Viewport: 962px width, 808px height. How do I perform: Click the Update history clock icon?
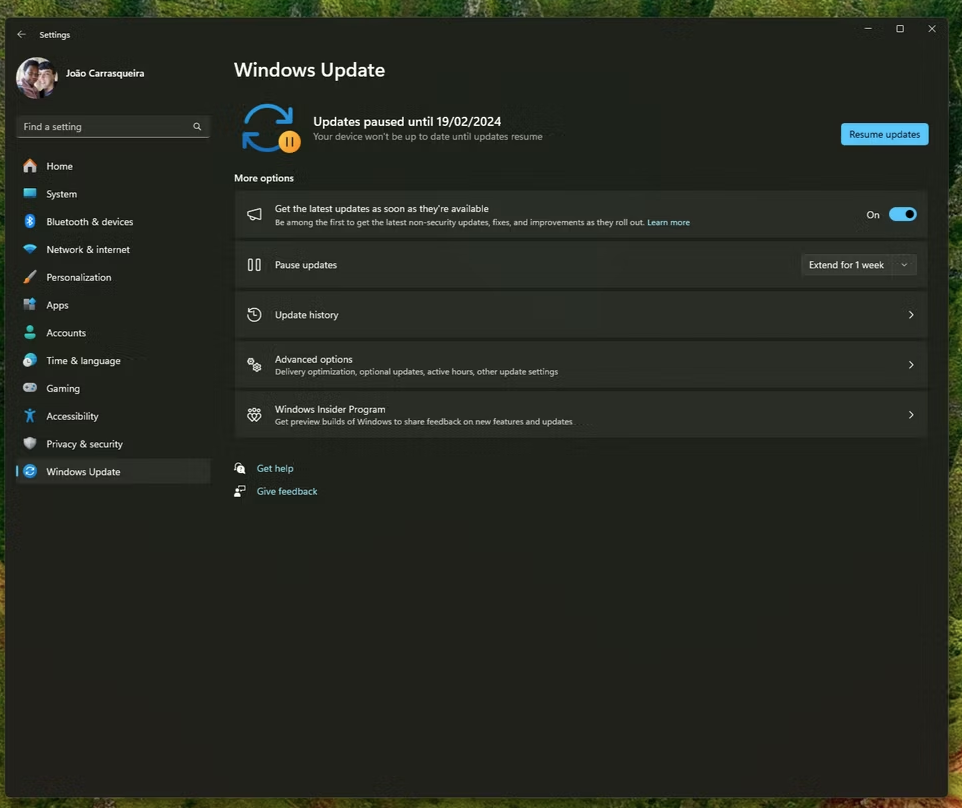[254, 315]
